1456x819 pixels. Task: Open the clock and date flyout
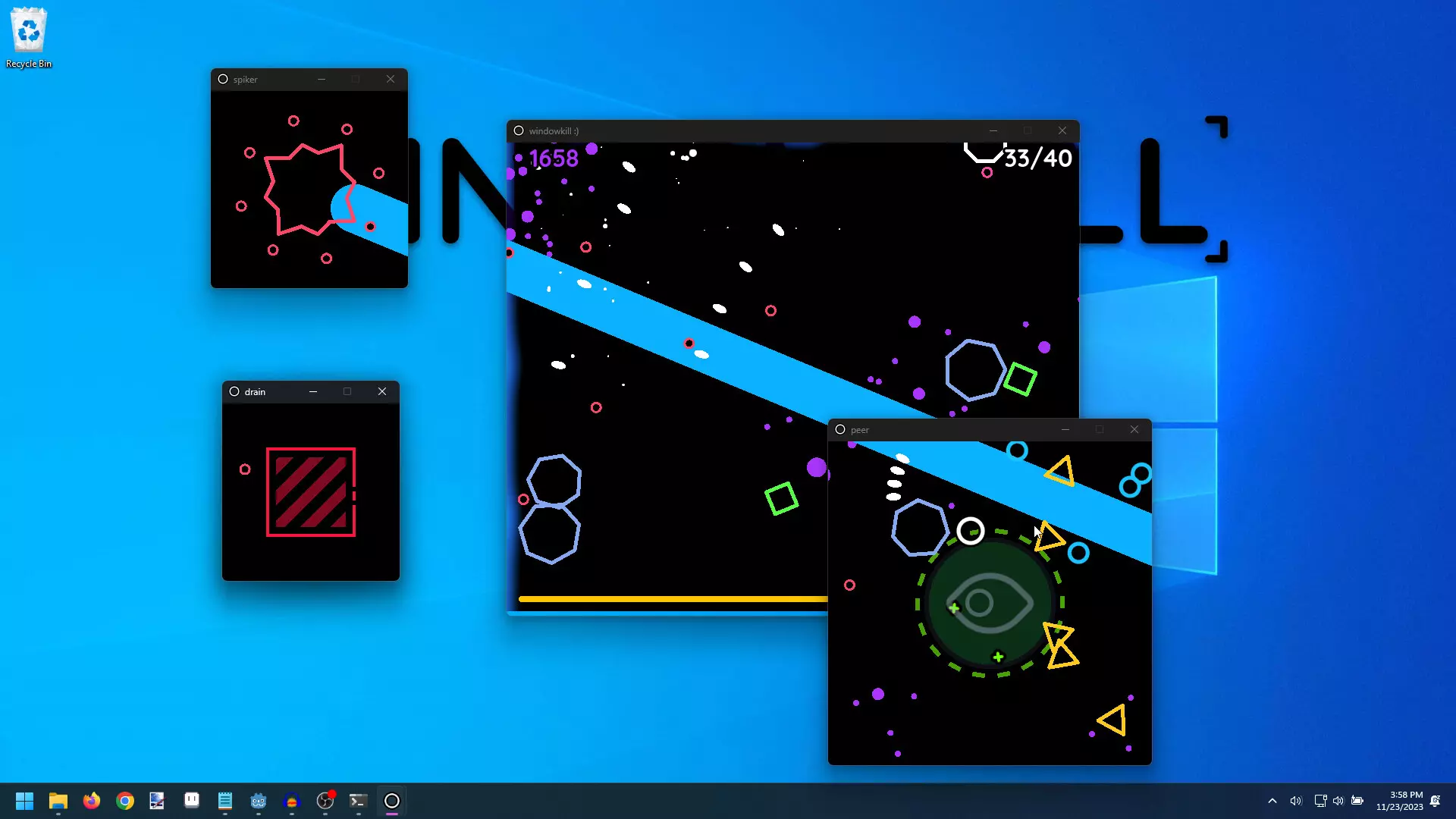[1400, 801]
